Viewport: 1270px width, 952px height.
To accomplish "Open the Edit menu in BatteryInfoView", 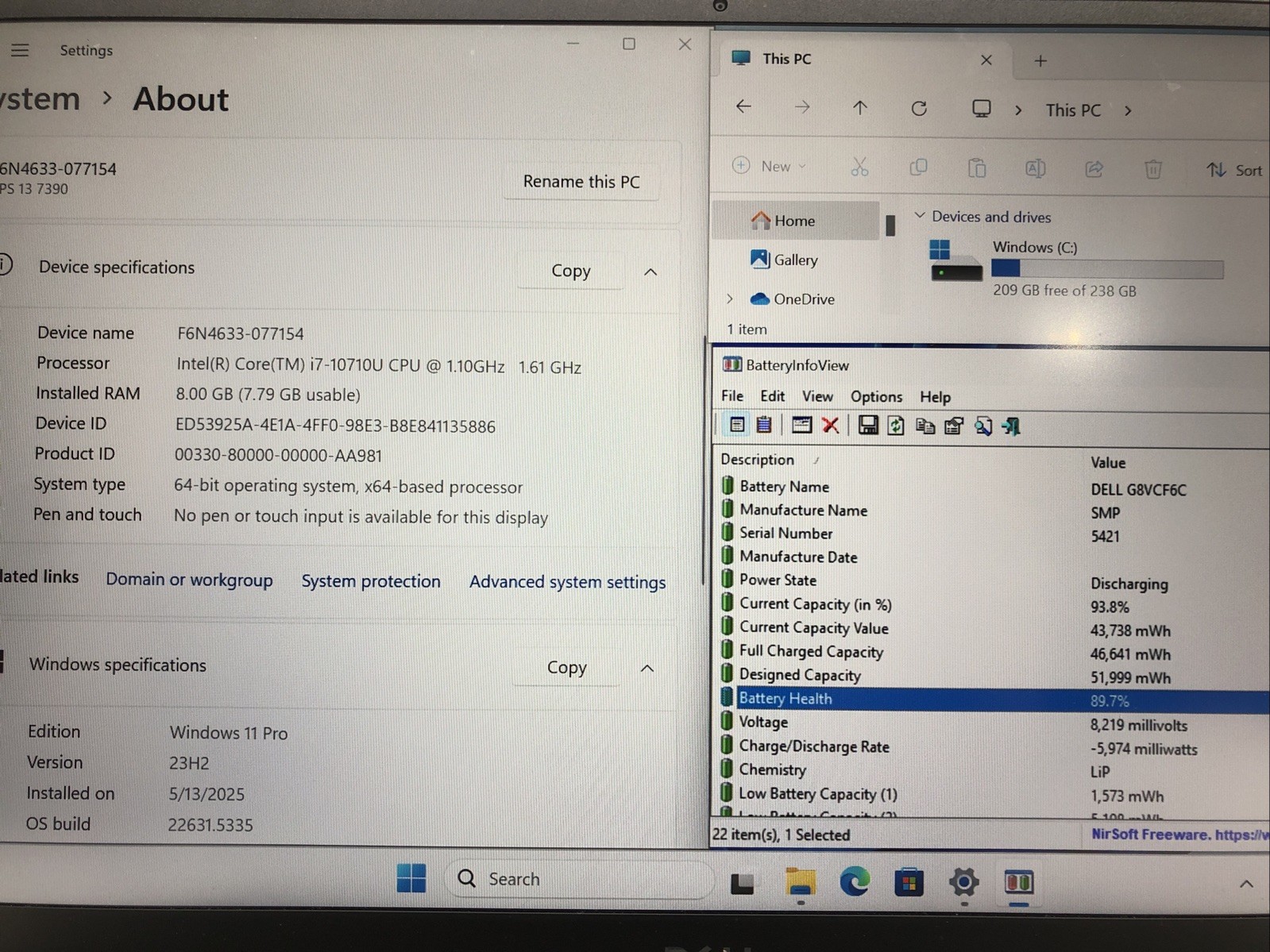I will click(x=772, y=395).
